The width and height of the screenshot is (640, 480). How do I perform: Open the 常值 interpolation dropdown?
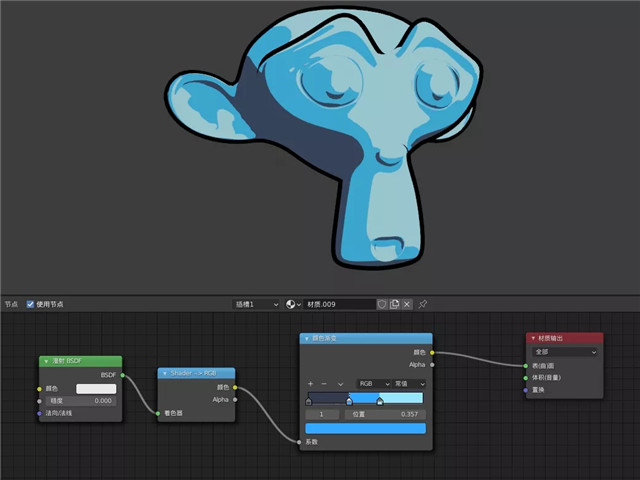coord(409,384)
